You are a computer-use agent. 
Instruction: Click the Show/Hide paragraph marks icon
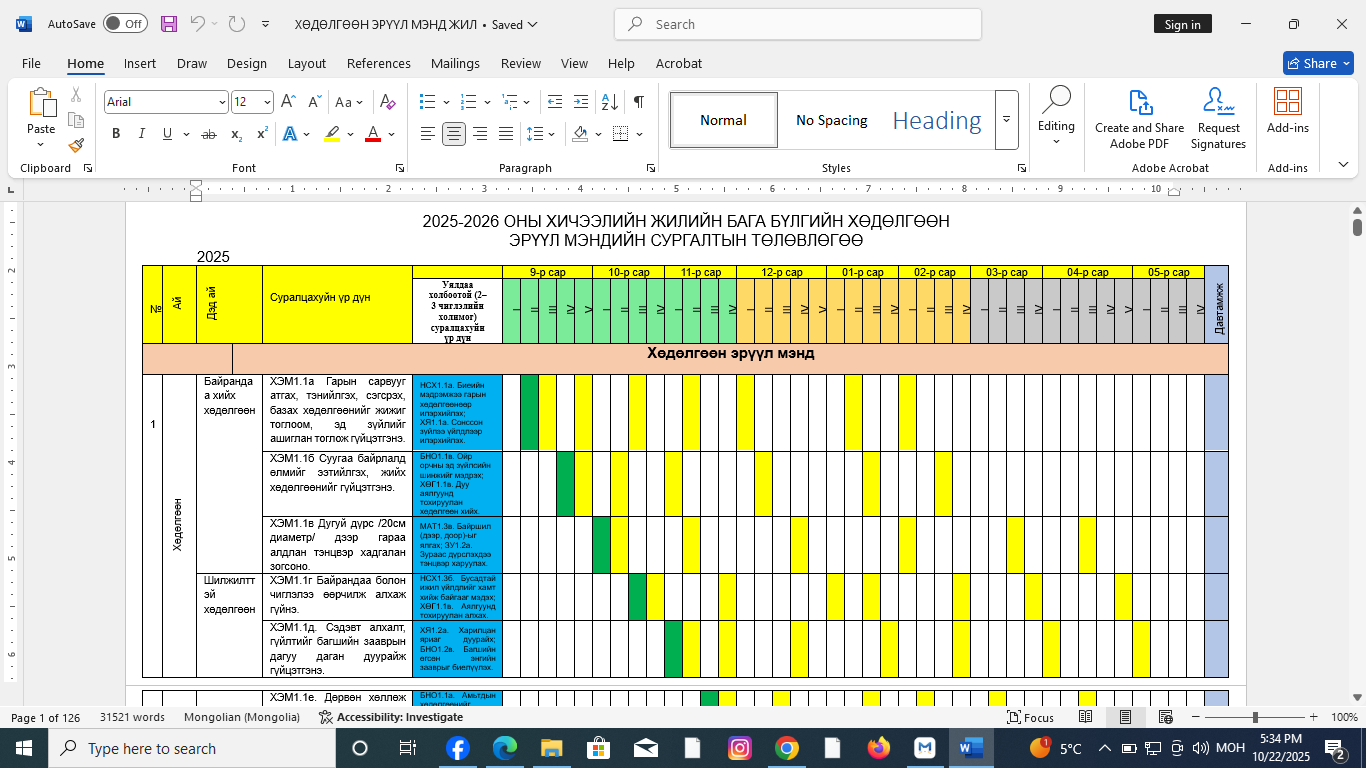638,102
